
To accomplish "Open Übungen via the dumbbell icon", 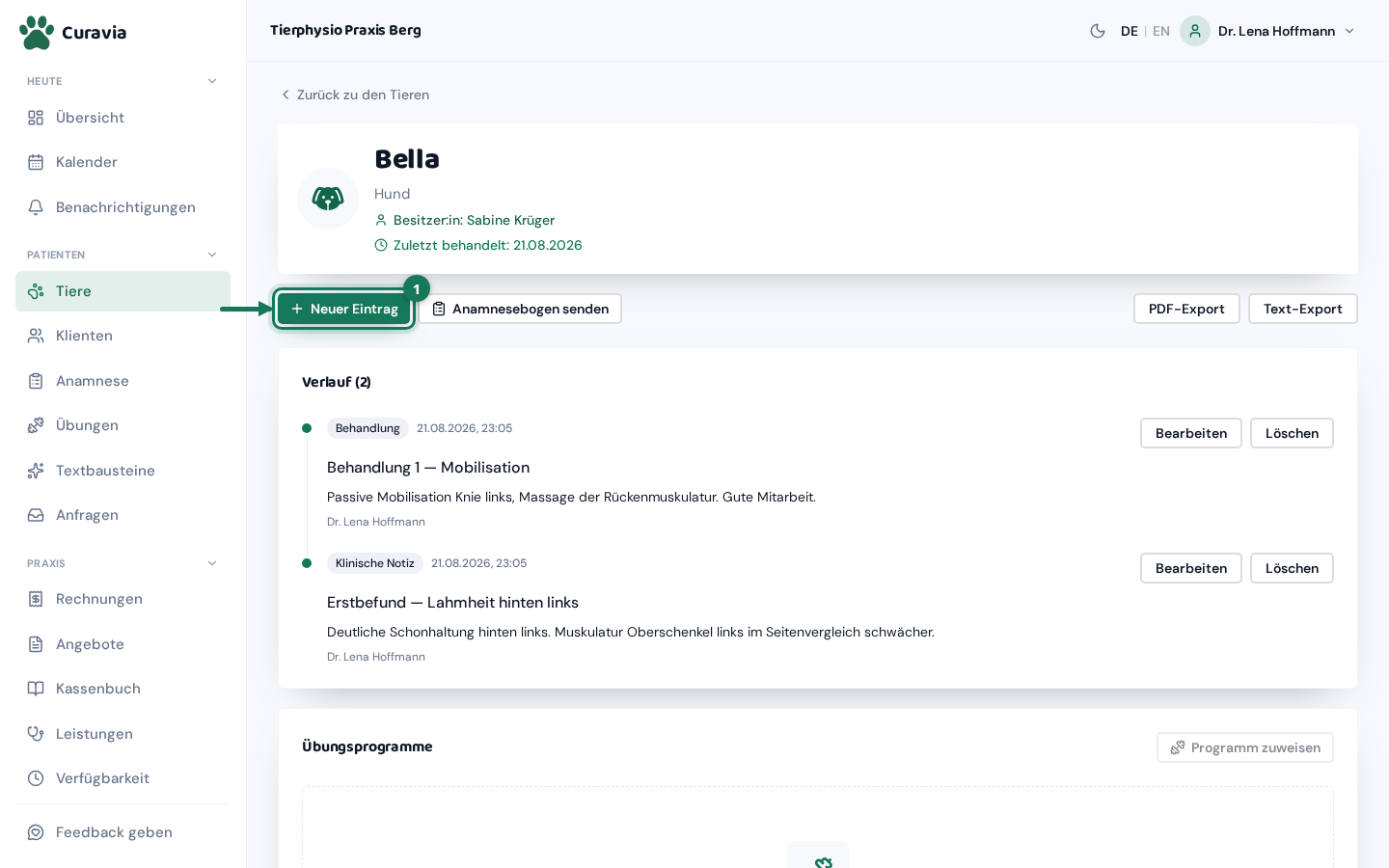I will tap(36, 425).
